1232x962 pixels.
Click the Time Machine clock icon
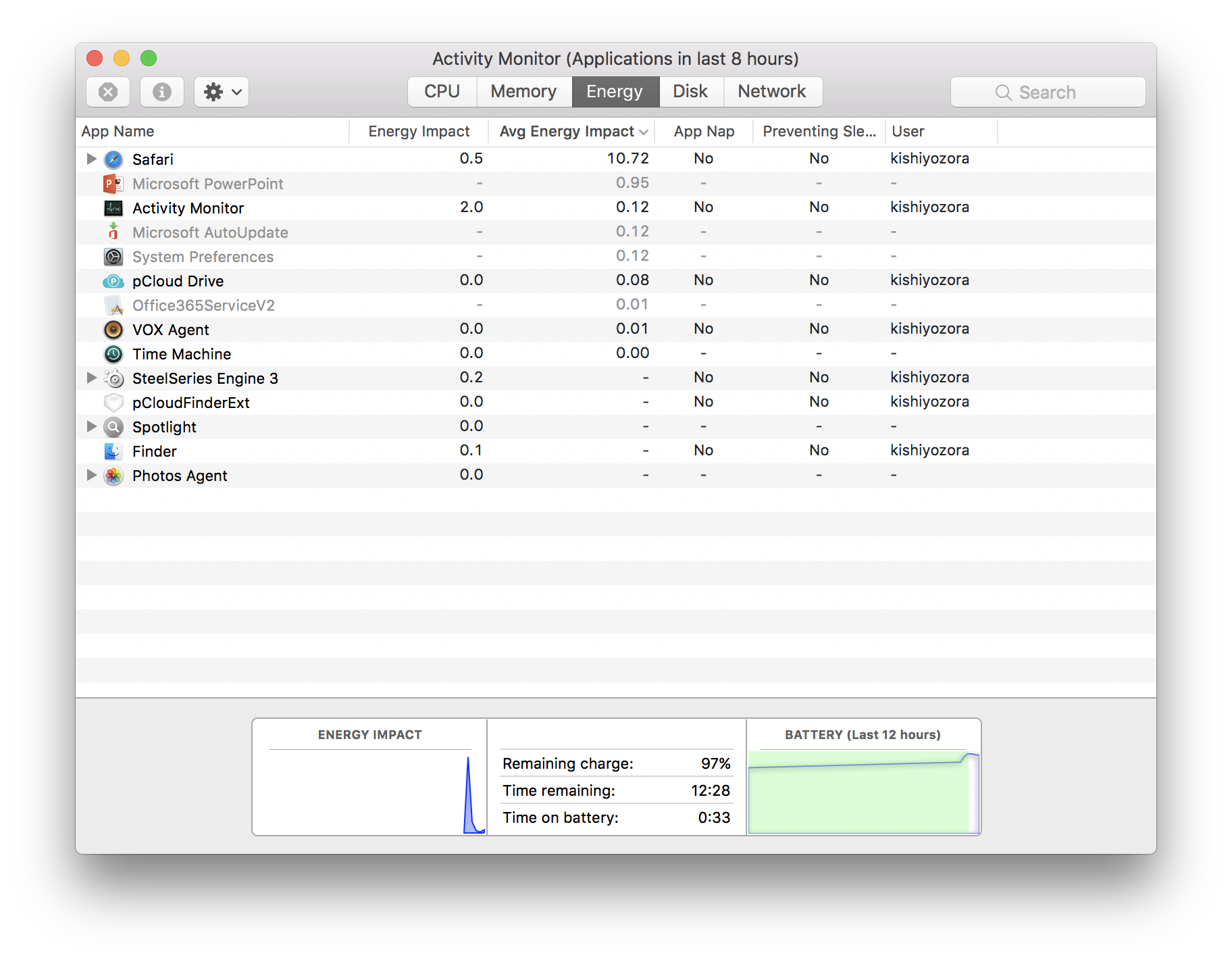(x=113, y=354)
